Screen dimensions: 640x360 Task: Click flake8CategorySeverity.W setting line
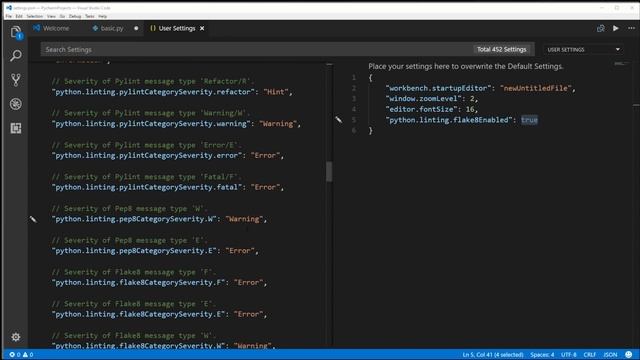coord(163,345)
